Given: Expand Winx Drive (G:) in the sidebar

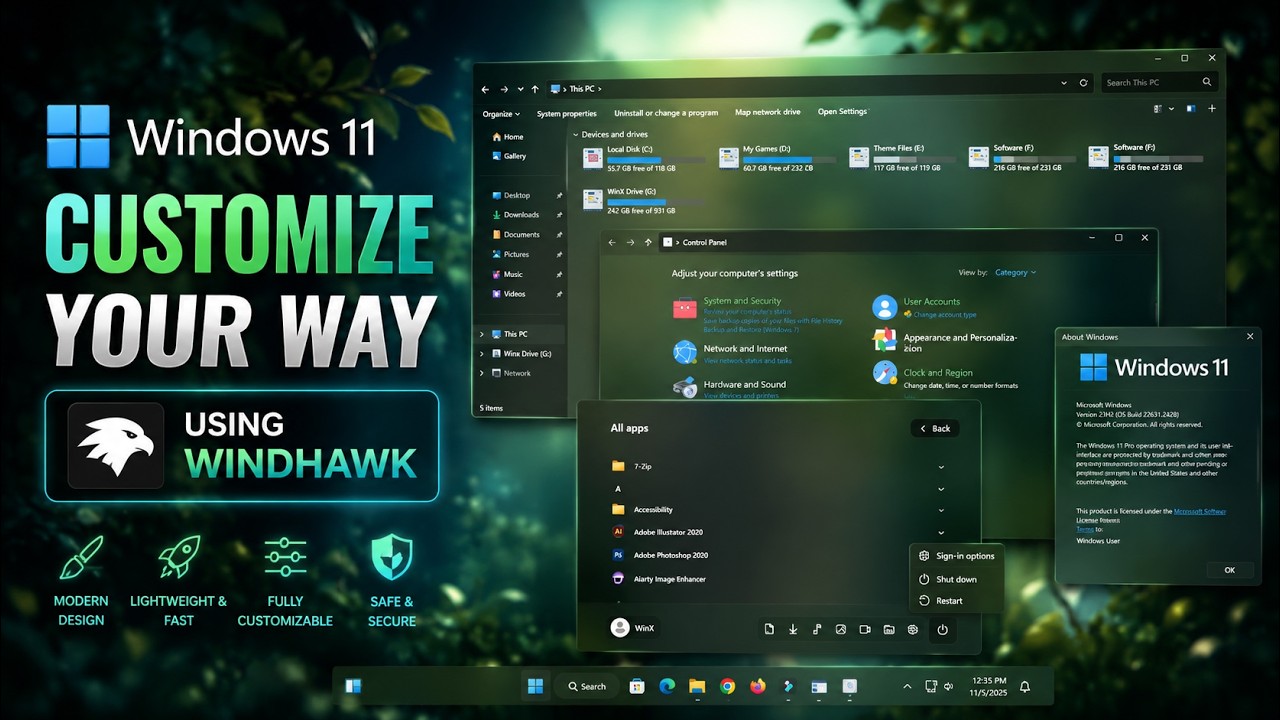Looking at the screenshot, I should [x=481, y=353].
